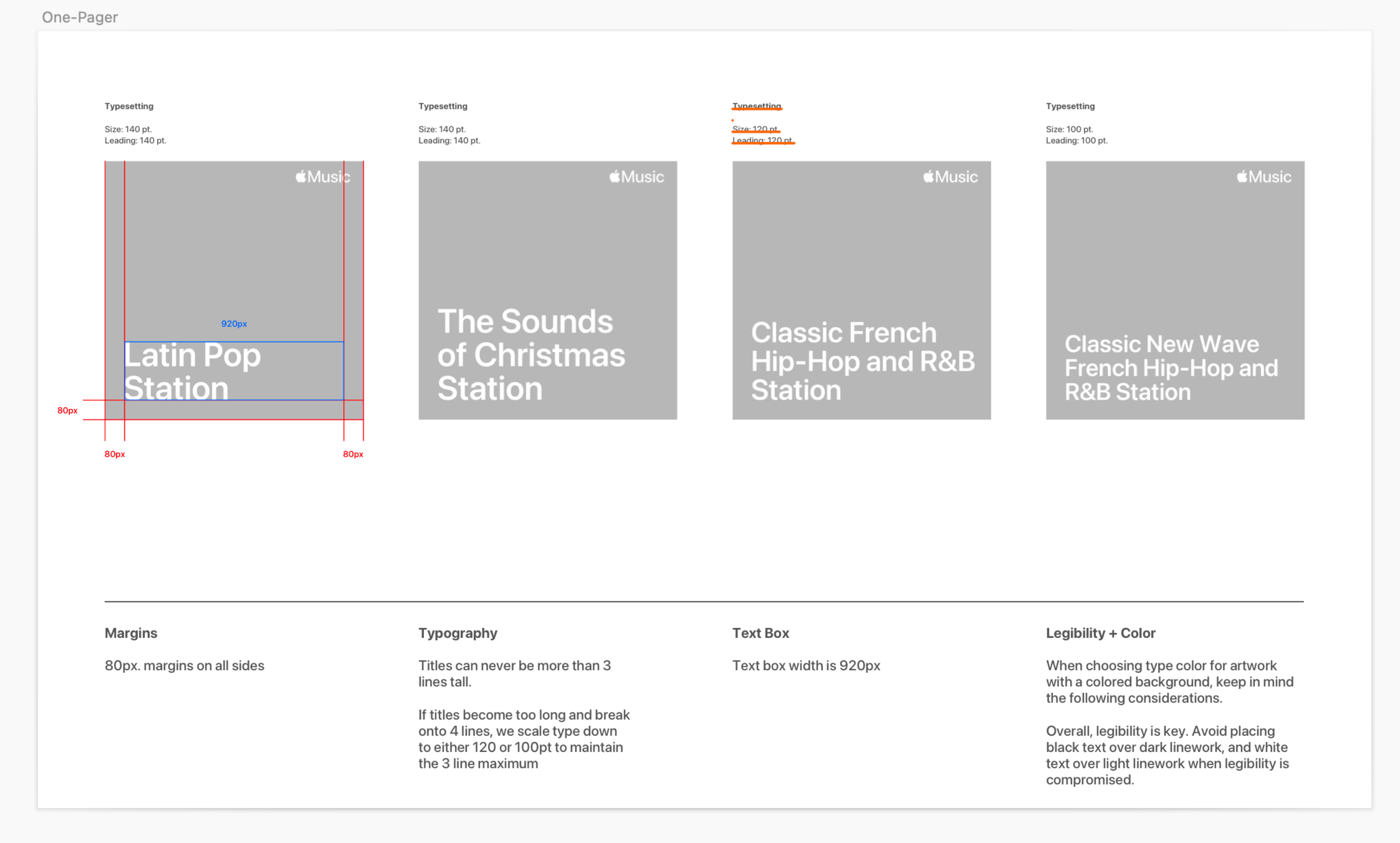This screenshot has width=1400, height=843.
Task: Click the Typography section heading
Action: coord(458,633)
